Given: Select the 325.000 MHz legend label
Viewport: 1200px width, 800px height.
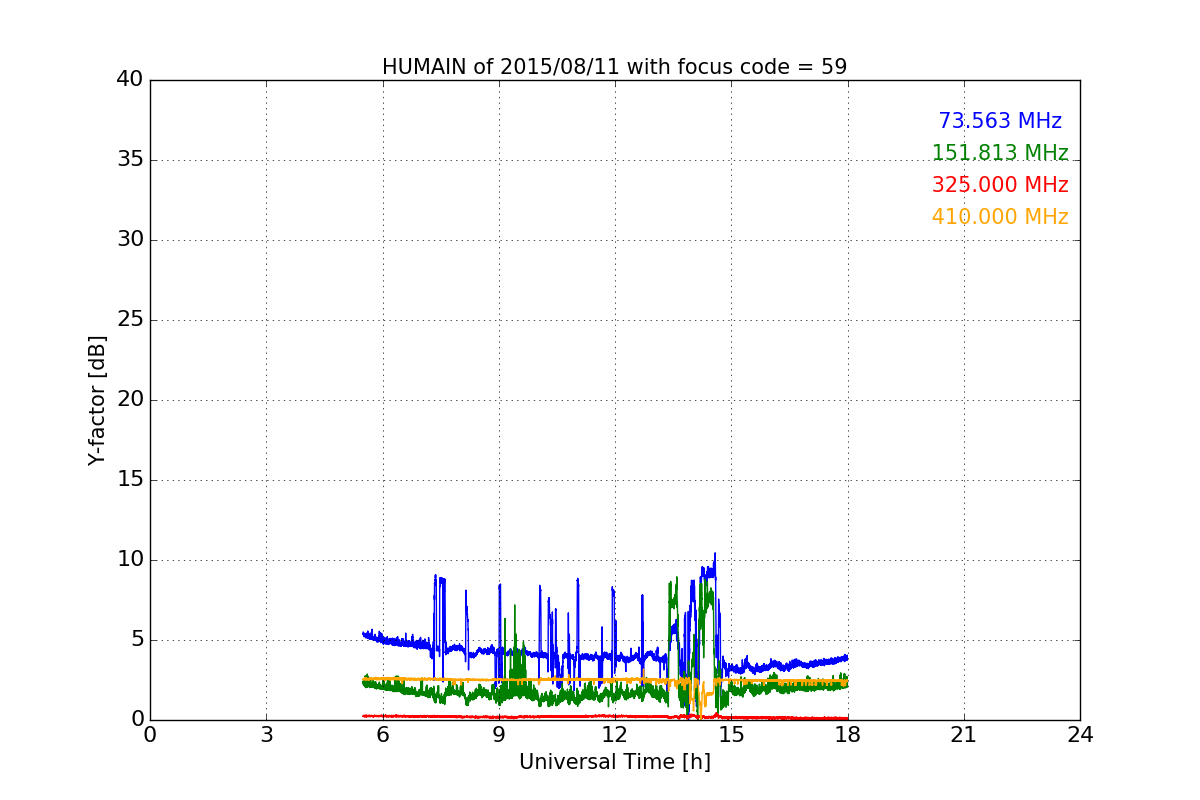Looking at the screenshot, I should [x=1000, y=185].
